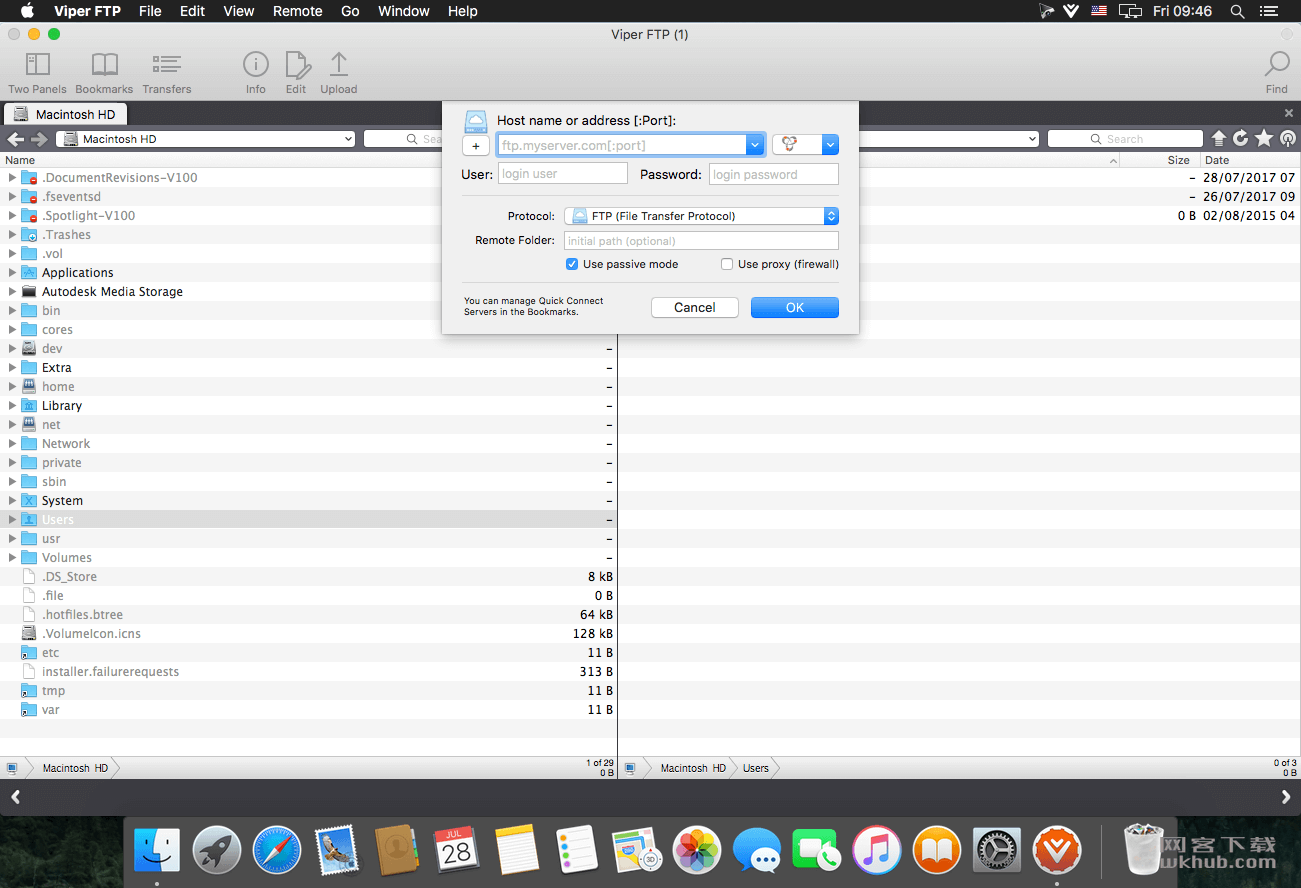Viewport: 1301px width, 888px height.
Task: Go back with left panel back arrow
Action: [x=16, y=139]
